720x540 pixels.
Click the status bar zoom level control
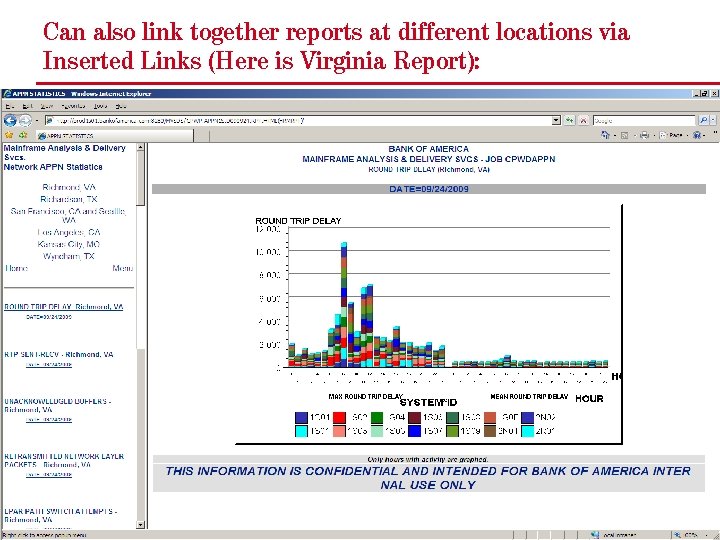(x=693, y=535)
